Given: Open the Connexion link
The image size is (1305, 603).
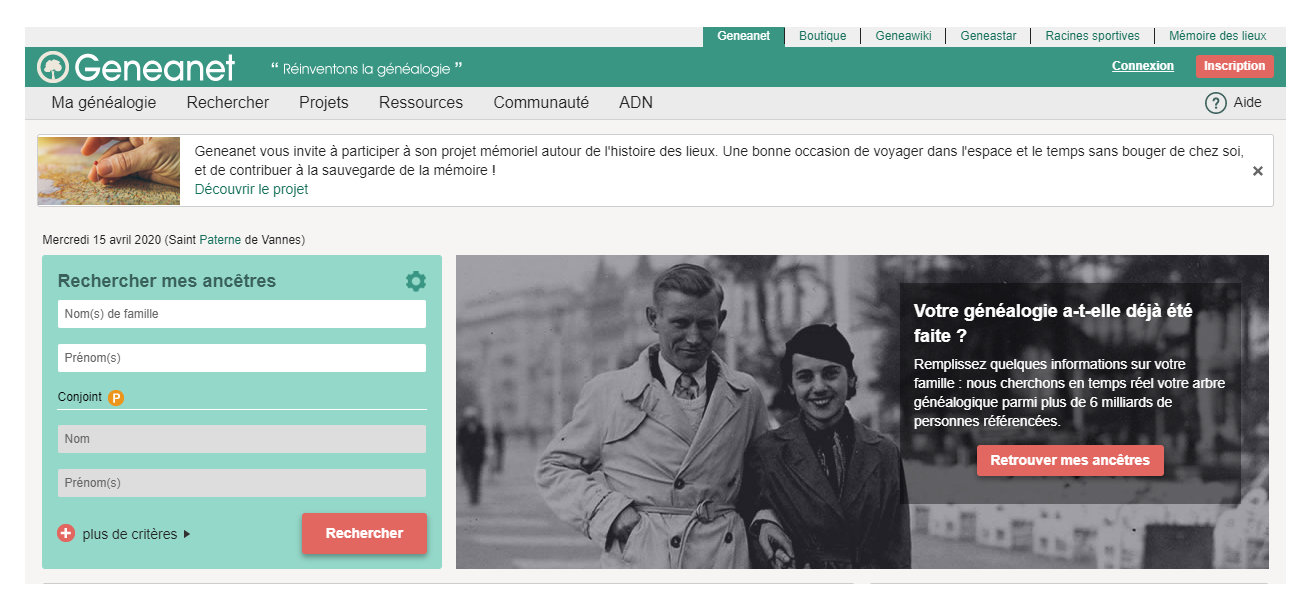Looking at the screenshot, I should (x=1142, y=66).
